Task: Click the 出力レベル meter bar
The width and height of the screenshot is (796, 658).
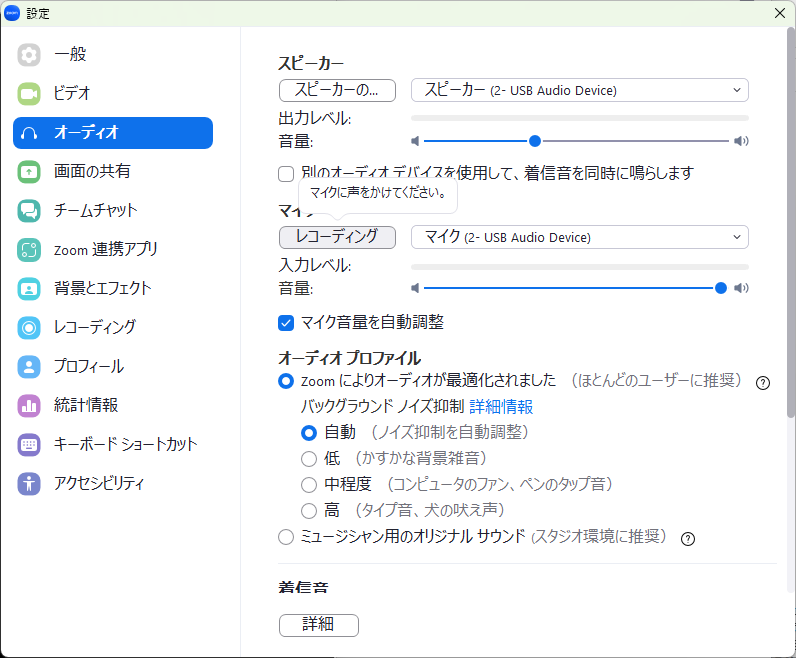Action: [x=580, y=118]
